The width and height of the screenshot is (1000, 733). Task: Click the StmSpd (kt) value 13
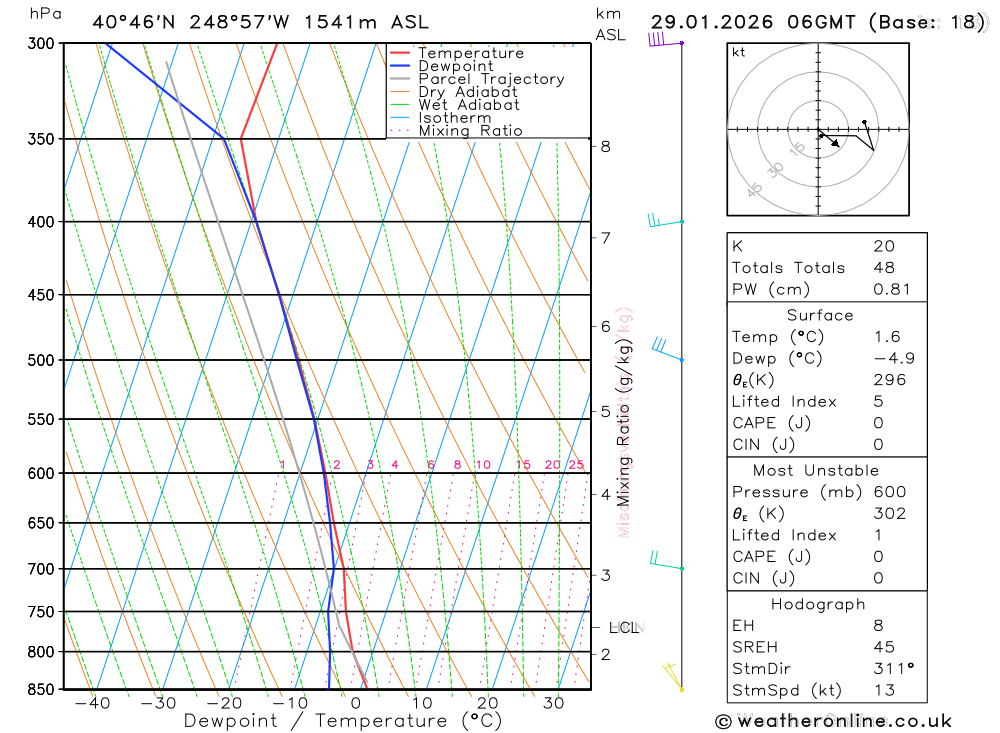click(884, 690)
